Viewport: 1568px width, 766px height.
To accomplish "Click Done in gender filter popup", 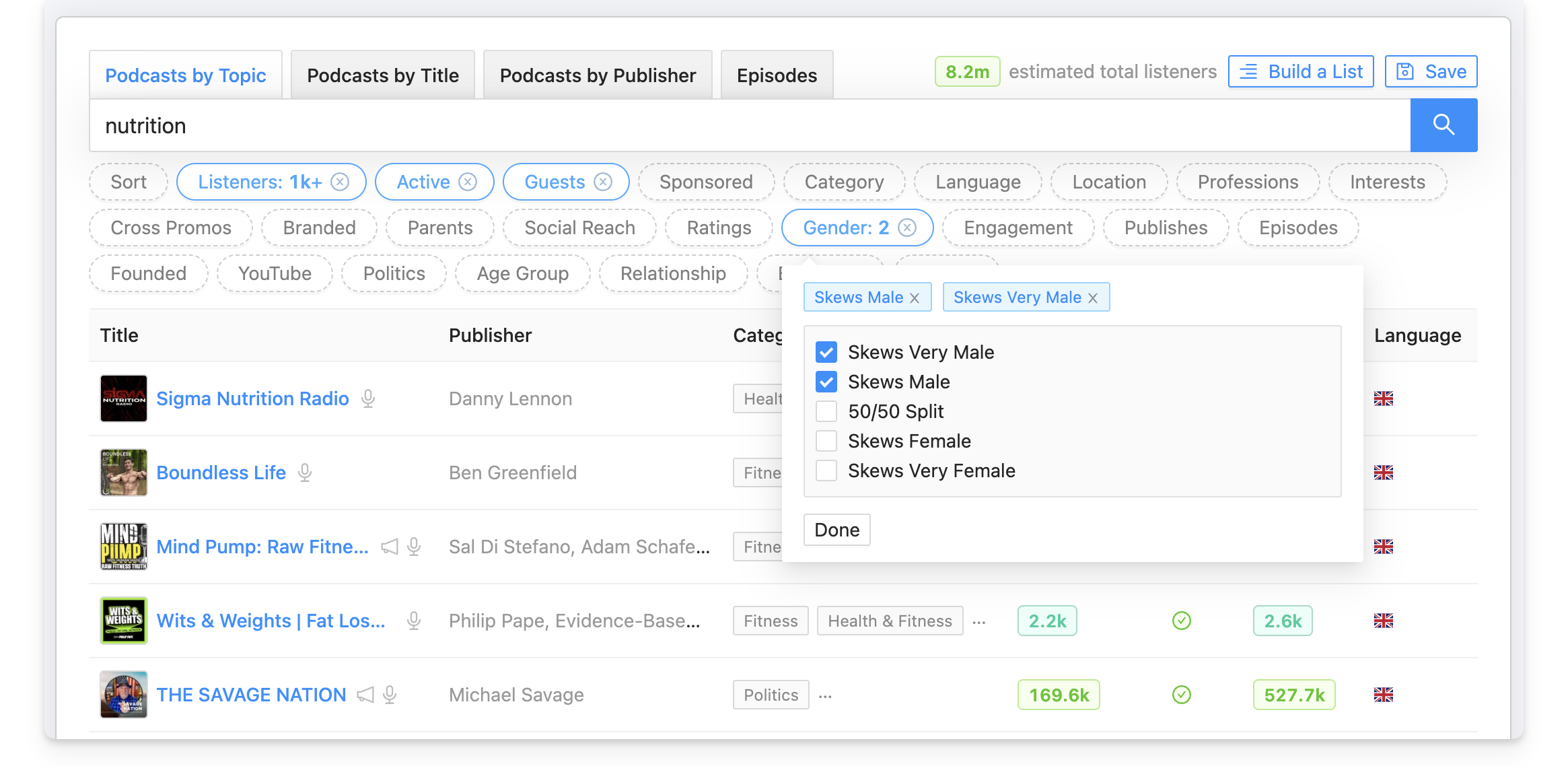I will coord(836,530).
